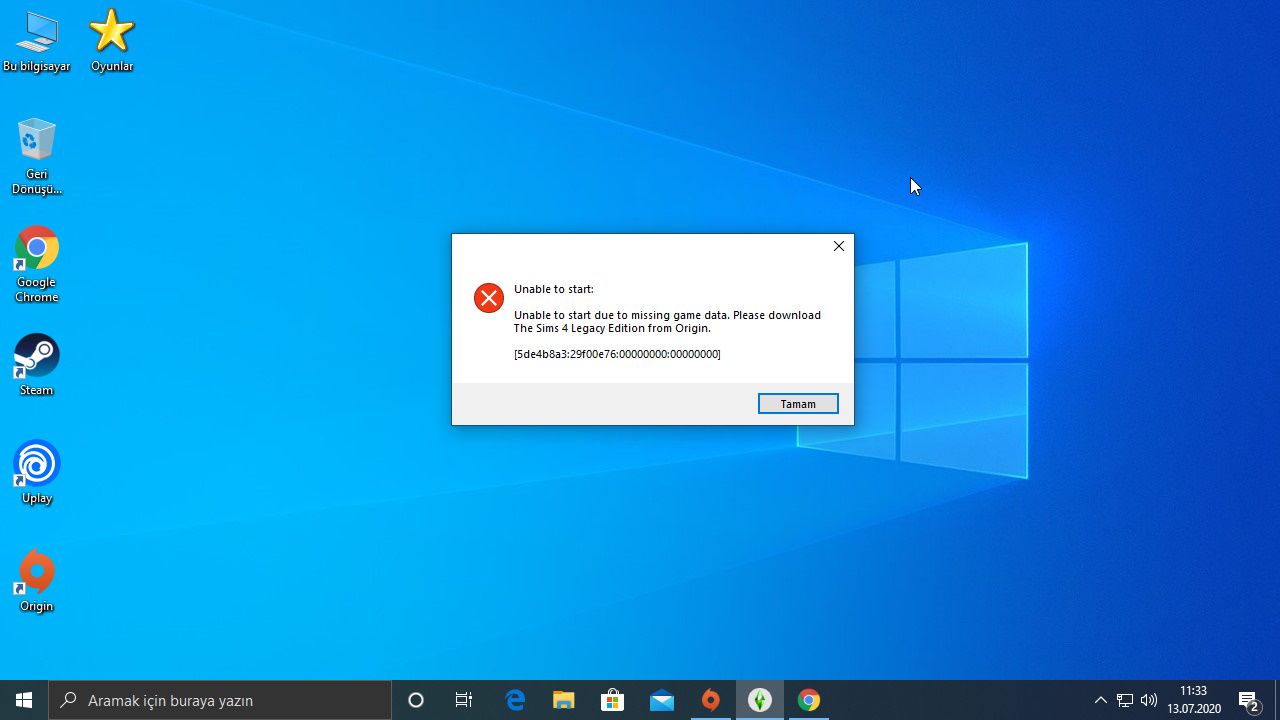
Task: Open network status tray icon
Action: [x=1125, y=700]
